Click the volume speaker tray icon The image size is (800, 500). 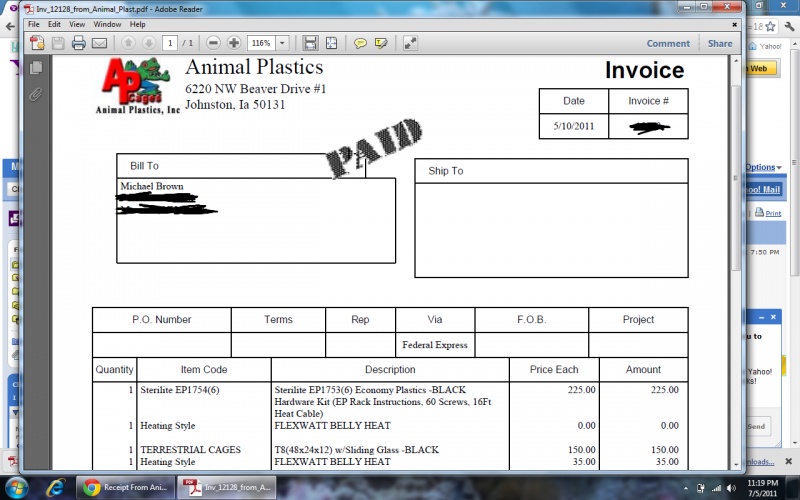[x=732, y=488]
